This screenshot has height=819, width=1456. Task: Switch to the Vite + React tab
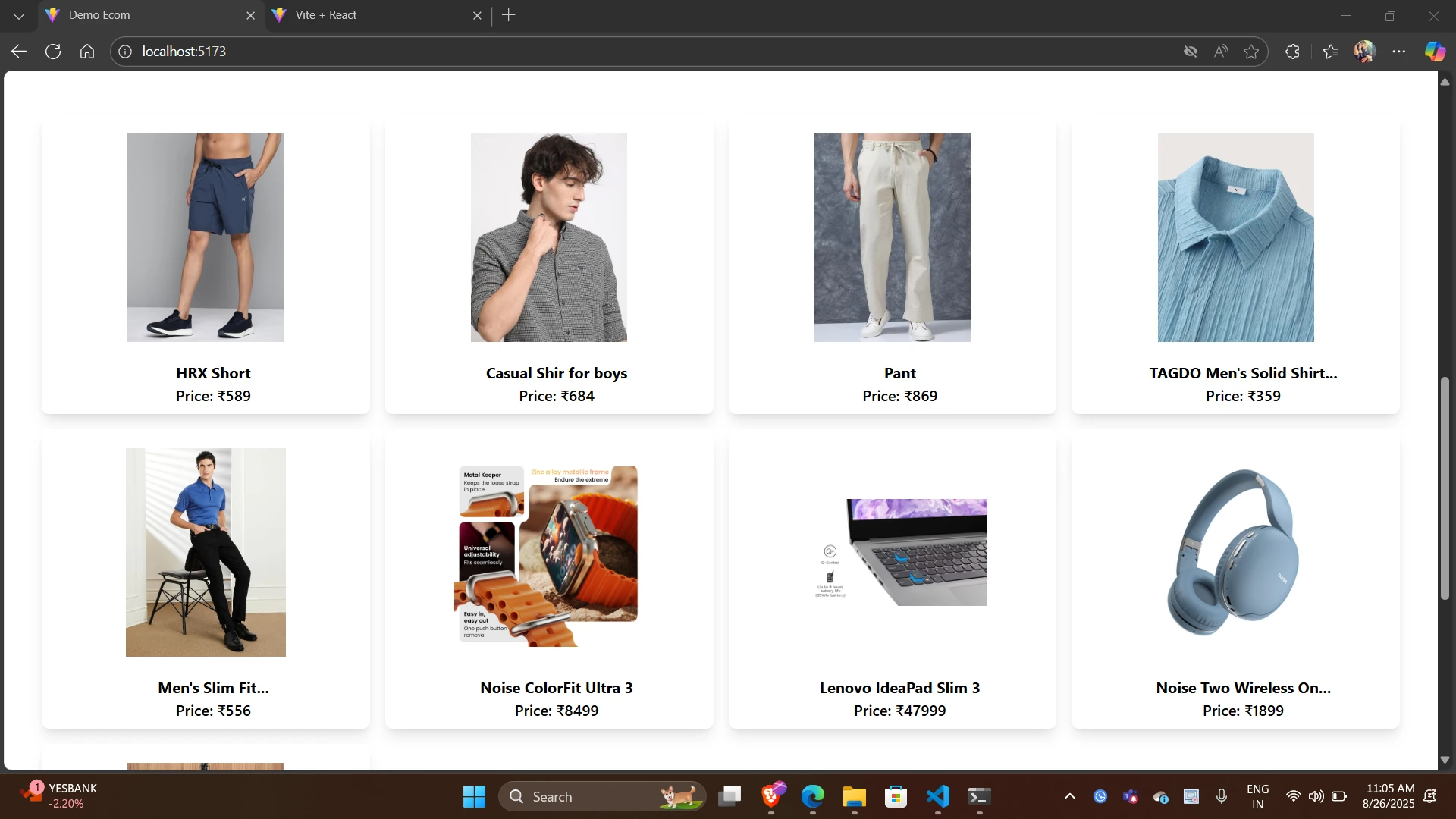point(378,15)
